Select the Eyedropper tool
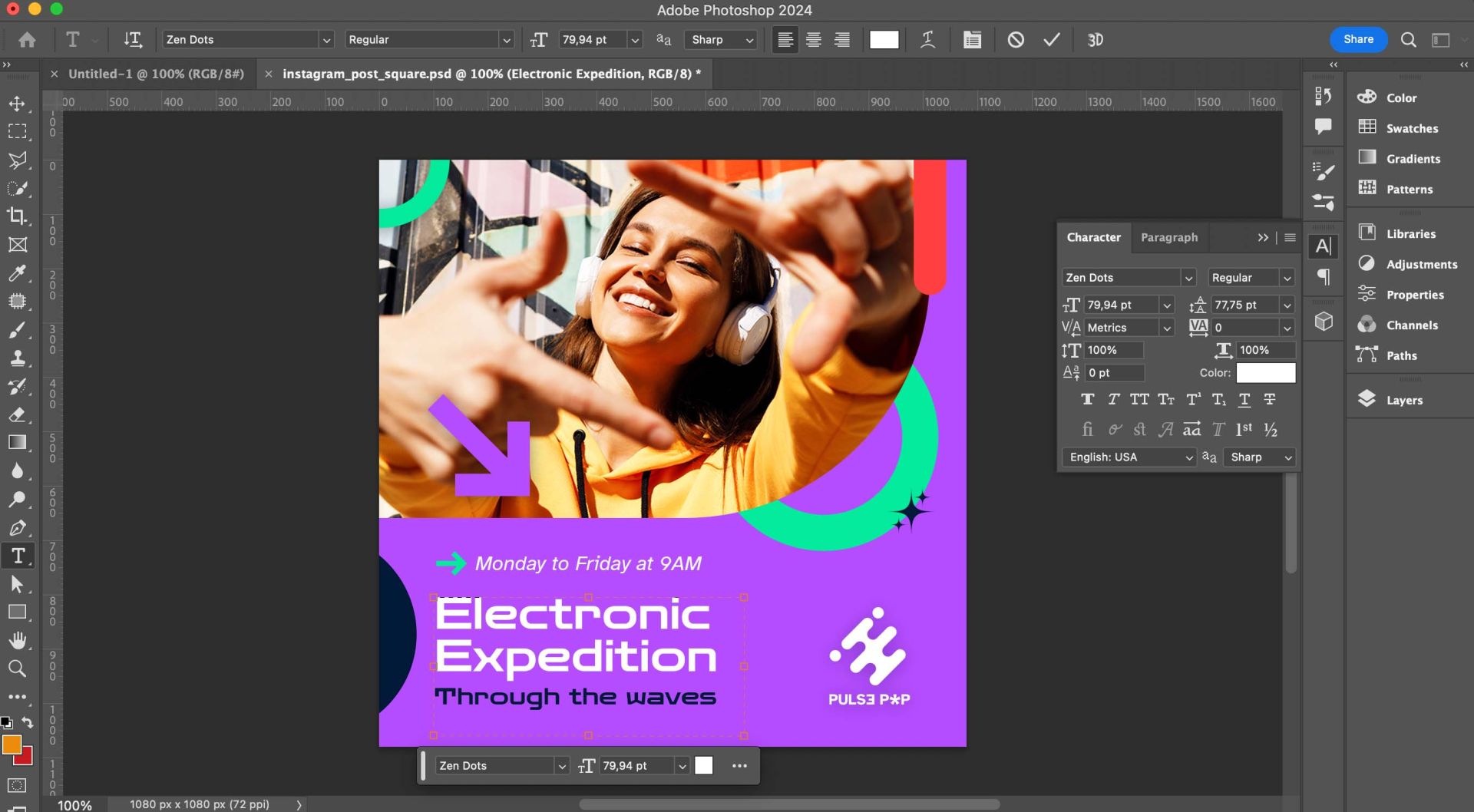Viewport: 1474px width, 812px height. pyautogui.click(x=17, y=272)
